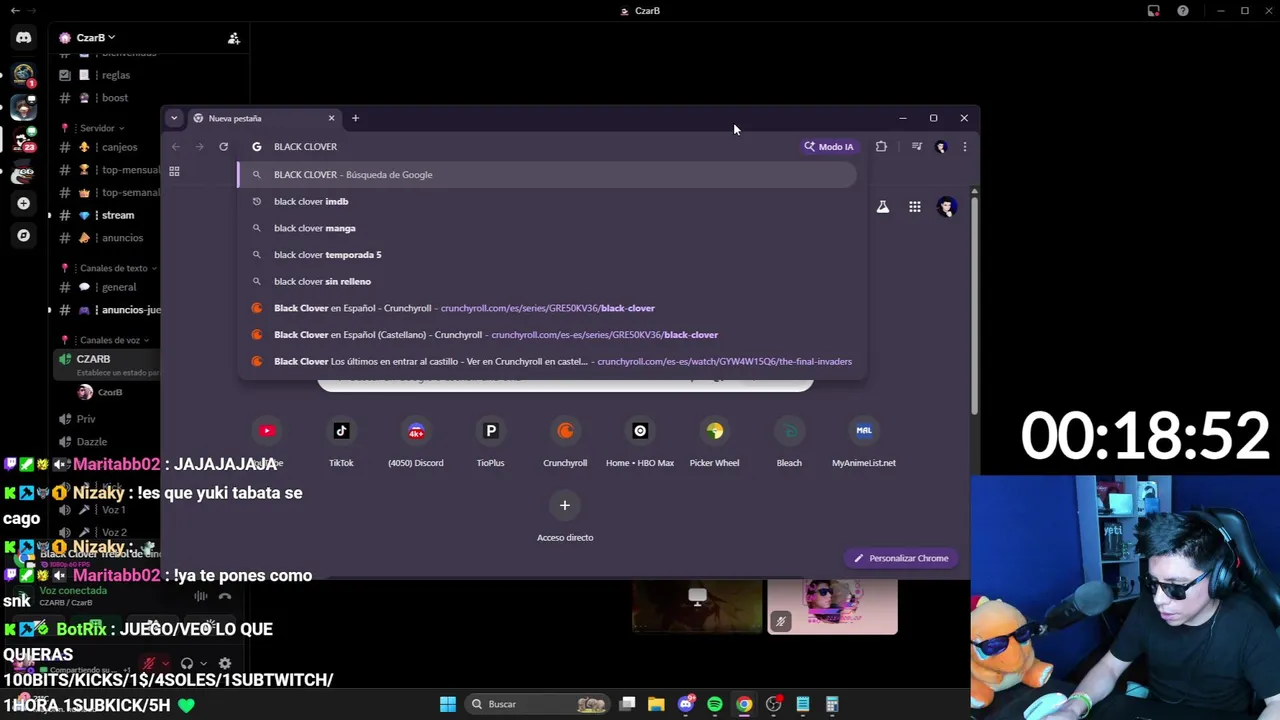Open Los últimos en entrar al castillo suggestion
The width and height of the screenshot is (1280, 720).
[547, 361]
